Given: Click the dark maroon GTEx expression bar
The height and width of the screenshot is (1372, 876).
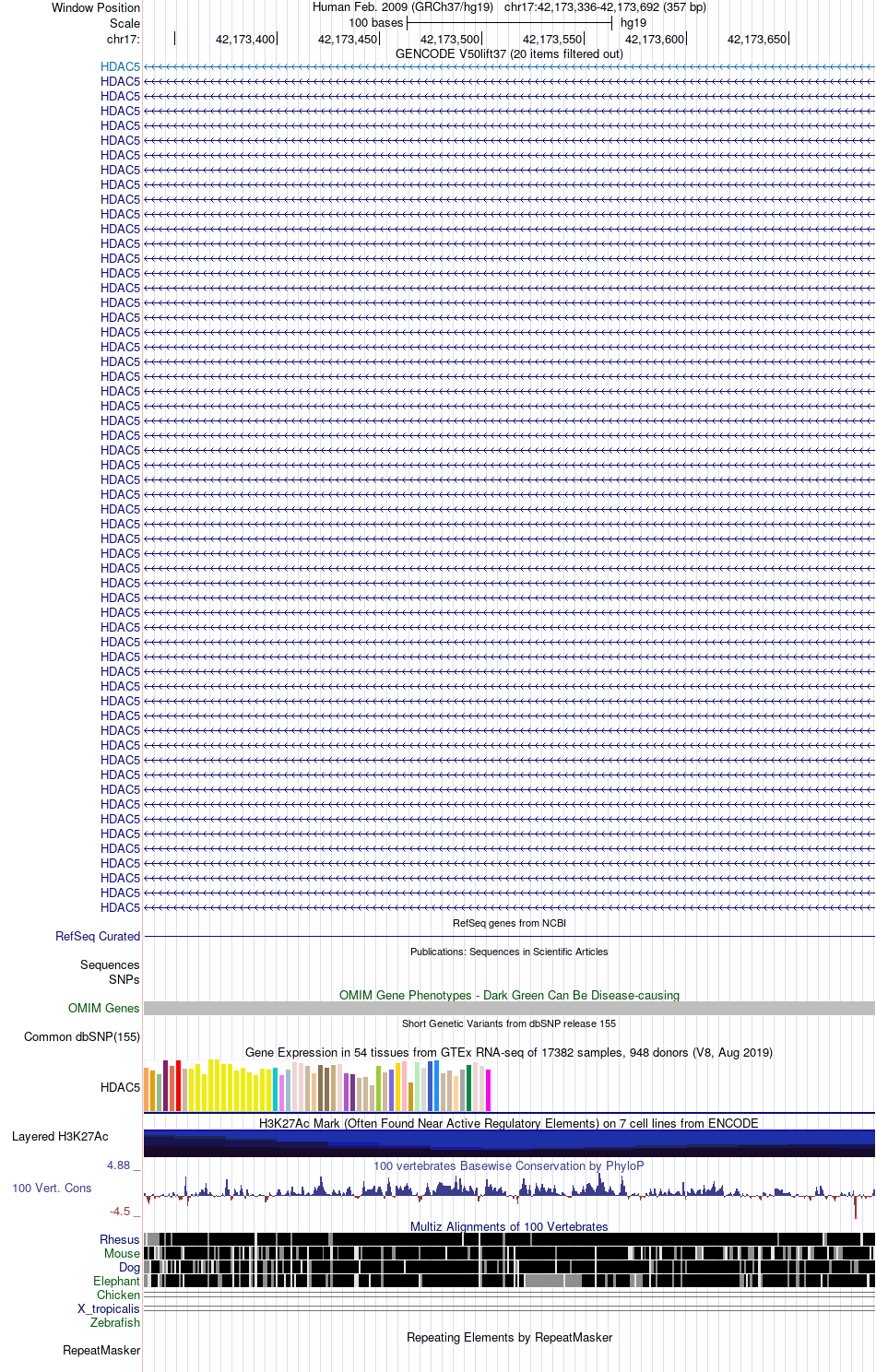Looking at the screenshot, I should (x=165, y=1085).
